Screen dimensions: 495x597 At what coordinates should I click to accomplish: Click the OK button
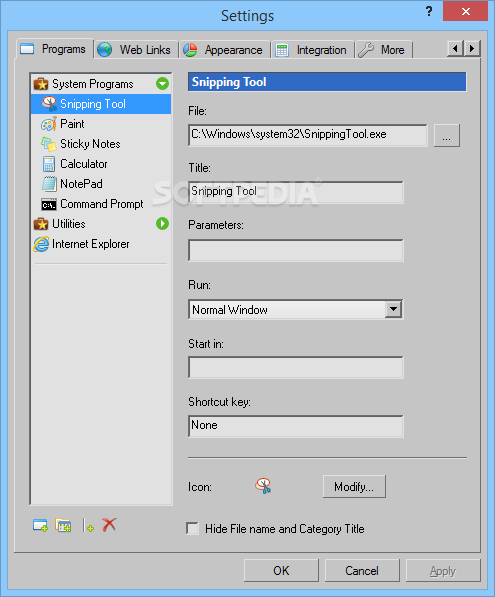point(281,570)
